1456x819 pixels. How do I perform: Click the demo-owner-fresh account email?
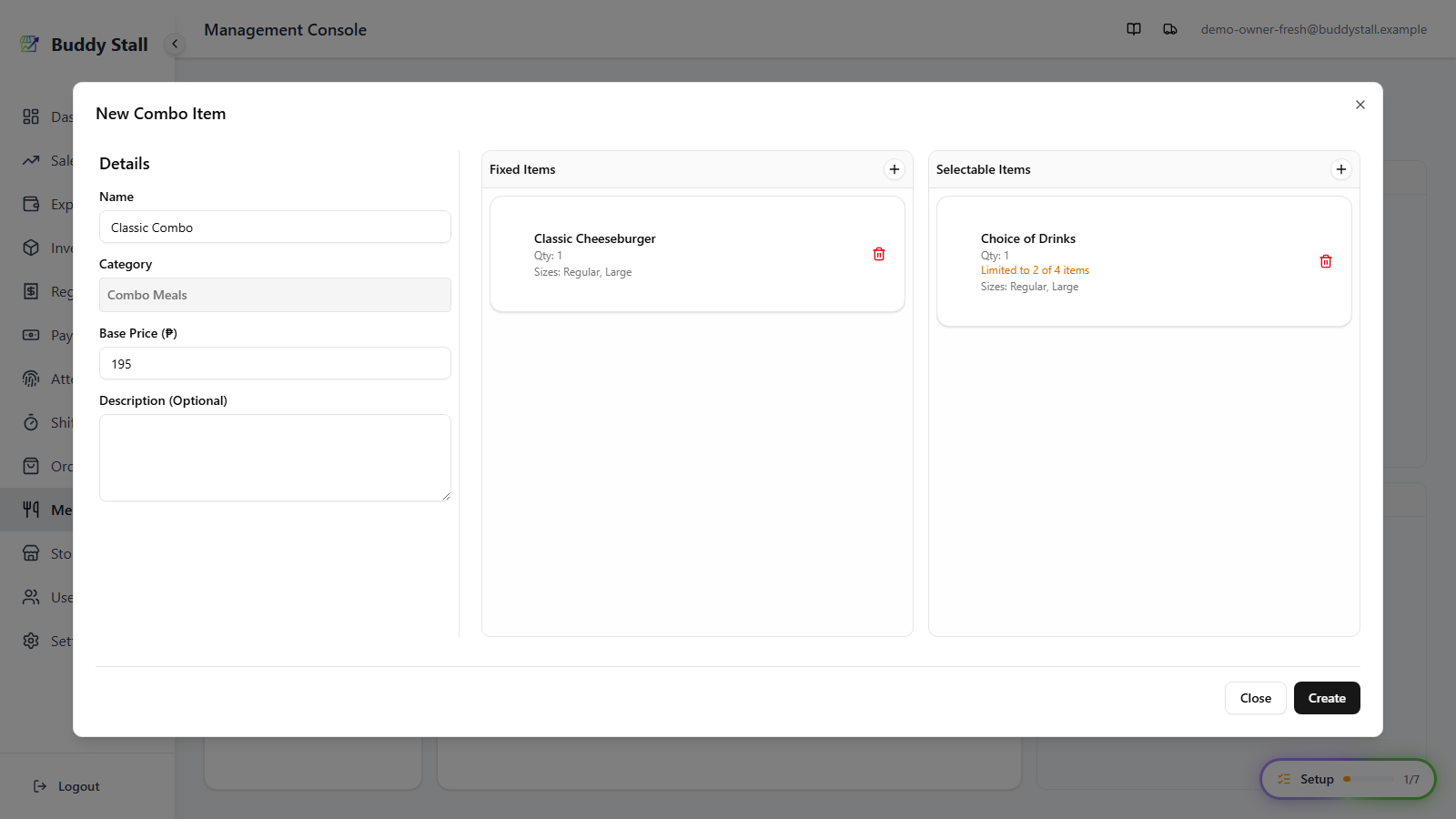[1314, 29]
